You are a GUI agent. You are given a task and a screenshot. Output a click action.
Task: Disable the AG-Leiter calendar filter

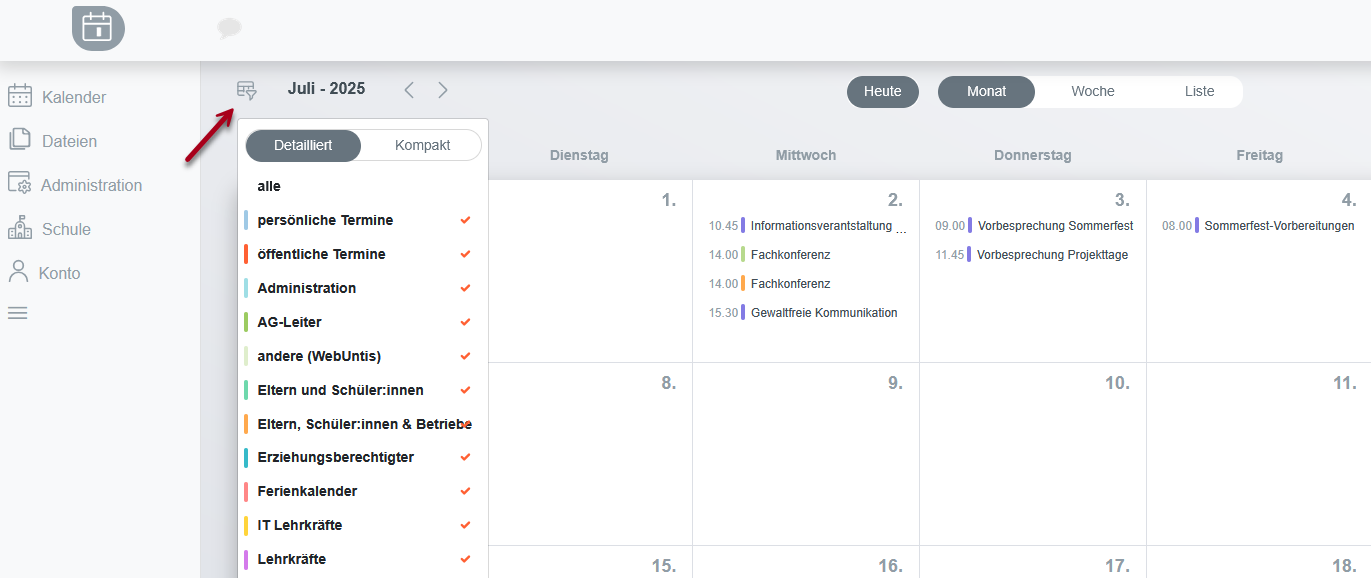[x=465, y=322]
